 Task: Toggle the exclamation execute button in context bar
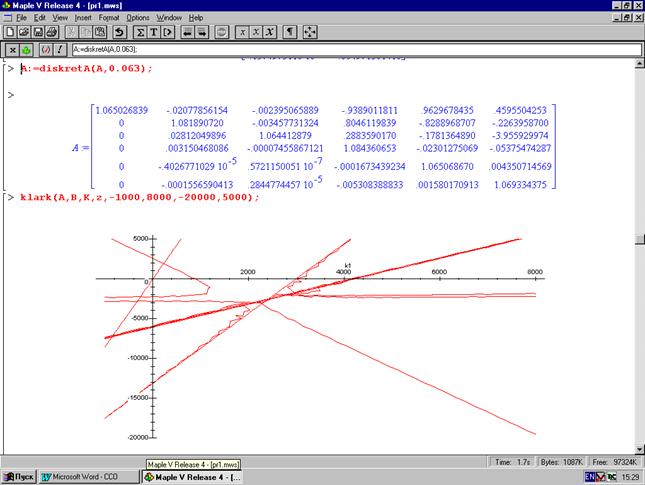pyautogui.click(x=60, y=50)
